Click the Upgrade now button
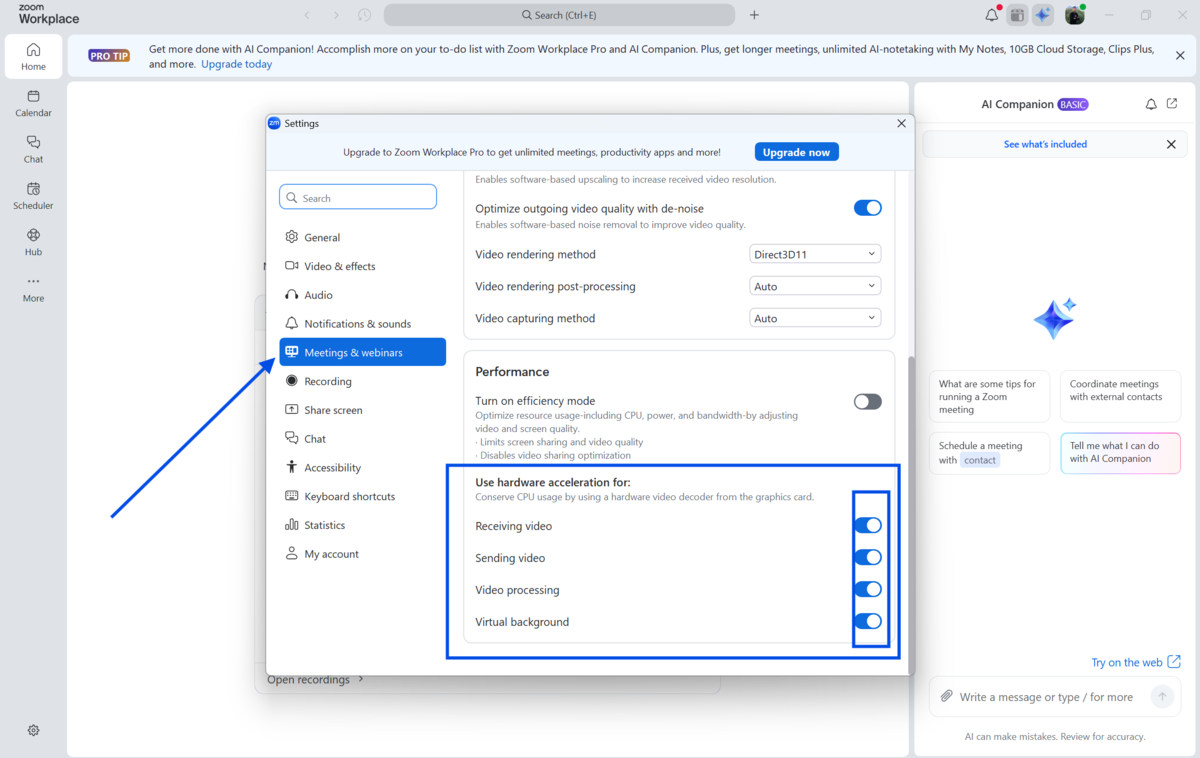The height and width of the screenshot is (758, 1200). (796, 152)
